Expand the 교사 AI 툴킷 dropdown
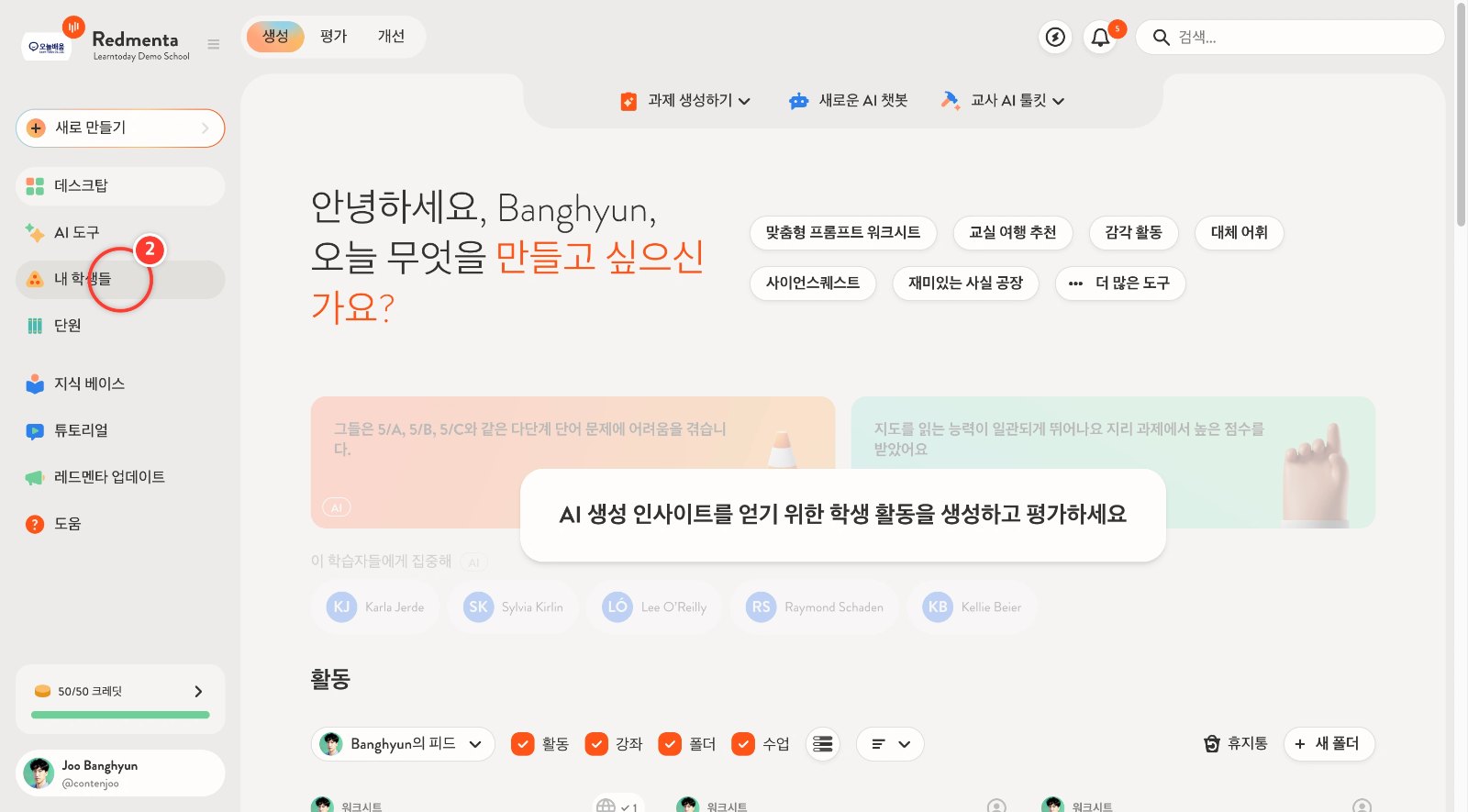 pyautogui.click(x=1003, y=101)
